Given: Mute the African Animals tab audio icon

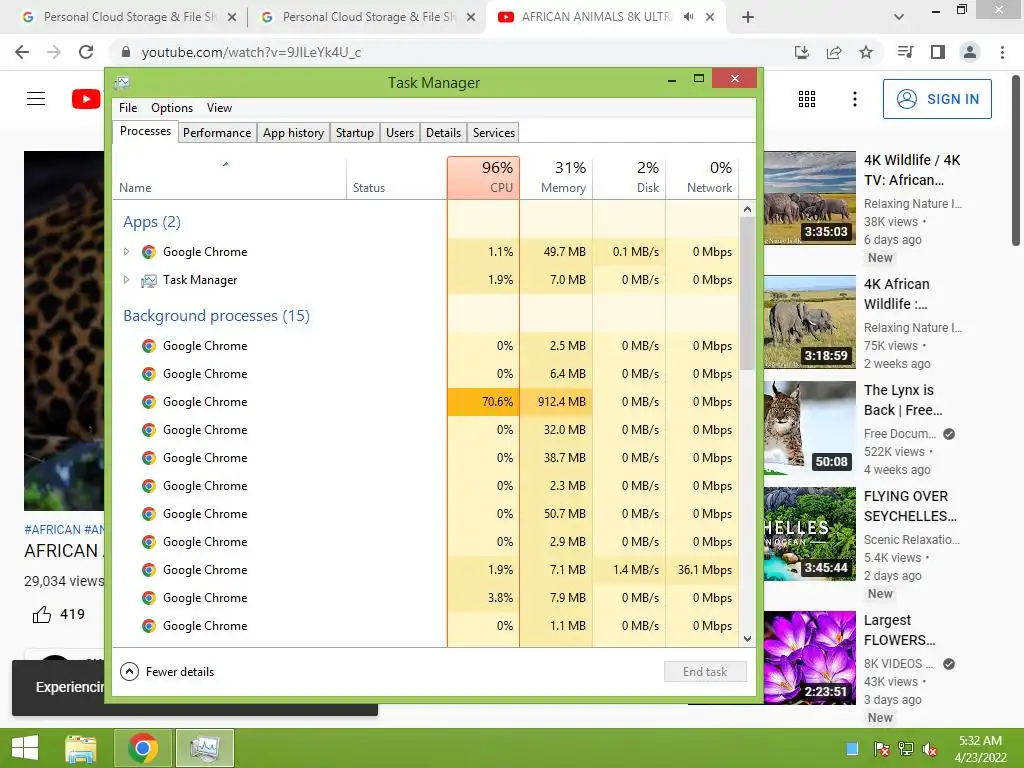Looking at the screenshot, I should [688, 17].
